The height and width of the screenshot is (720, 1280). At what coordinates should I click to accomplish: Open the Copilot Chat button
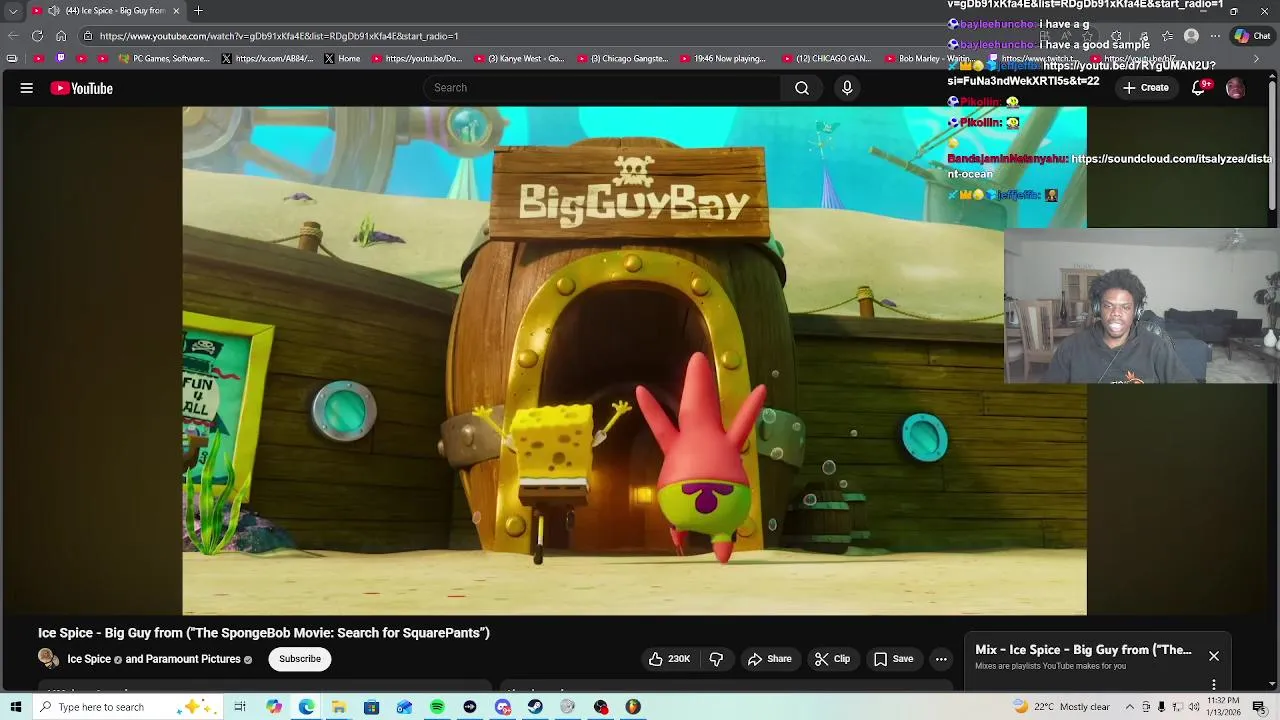[x=1253, y=36]
